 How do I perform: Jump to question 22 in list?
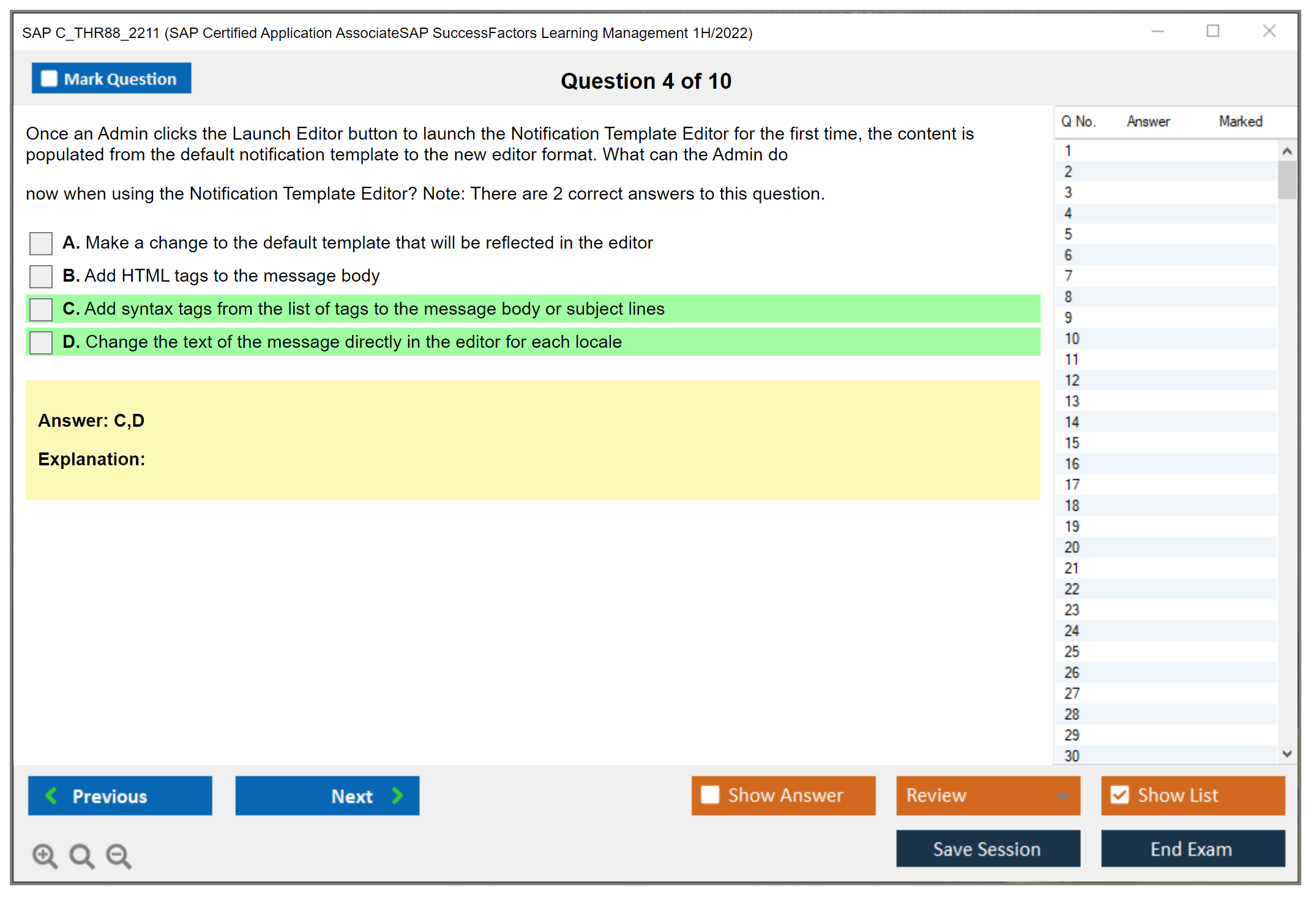(x=1072, y=589)
